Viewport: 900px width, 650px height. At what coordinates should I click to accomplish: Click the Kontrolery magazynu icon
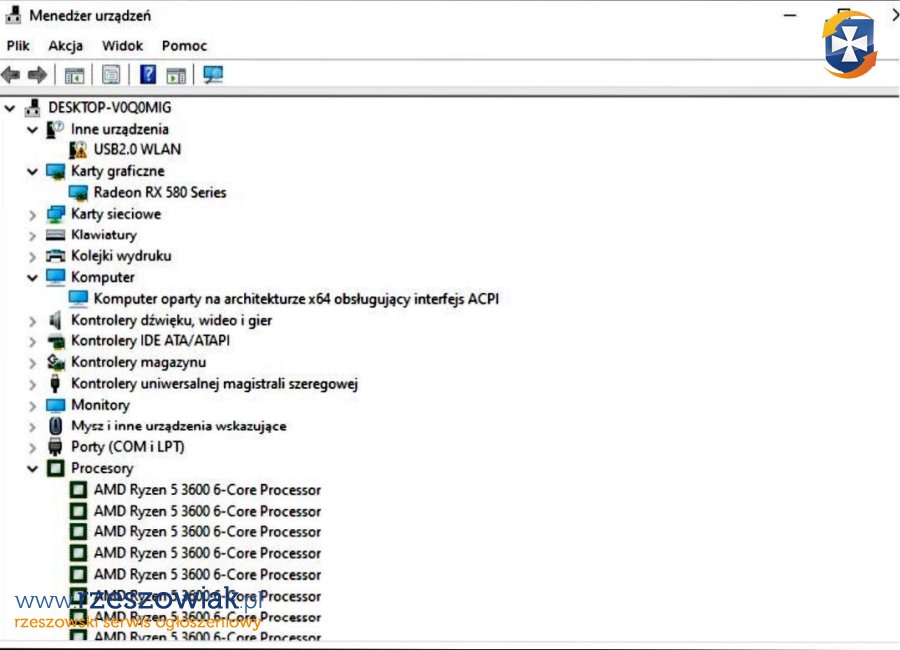[x=56, y=362]
